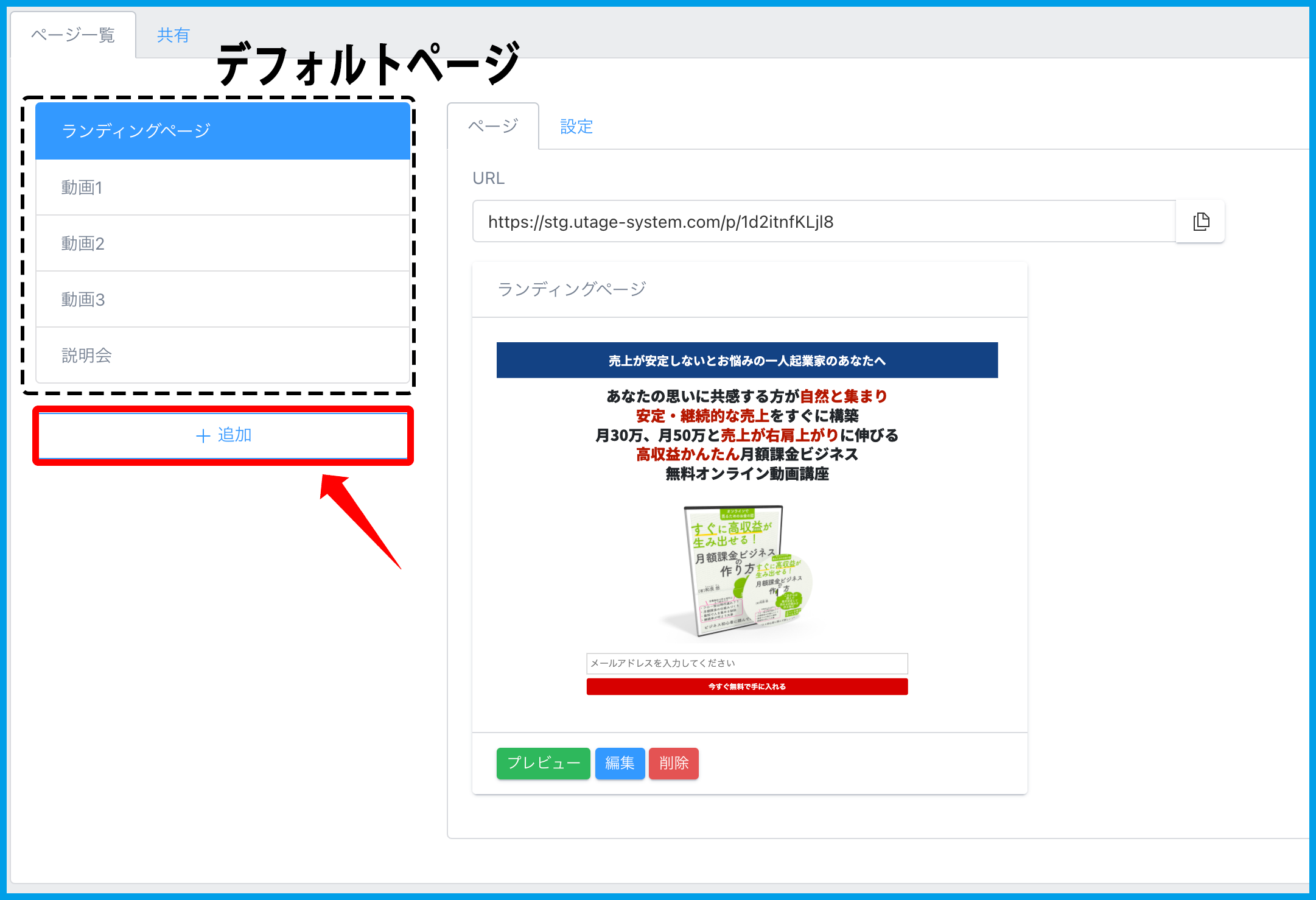Open 動画1 in the page list
Viewport: 1316px width, 900px height.
click(223, 188)
